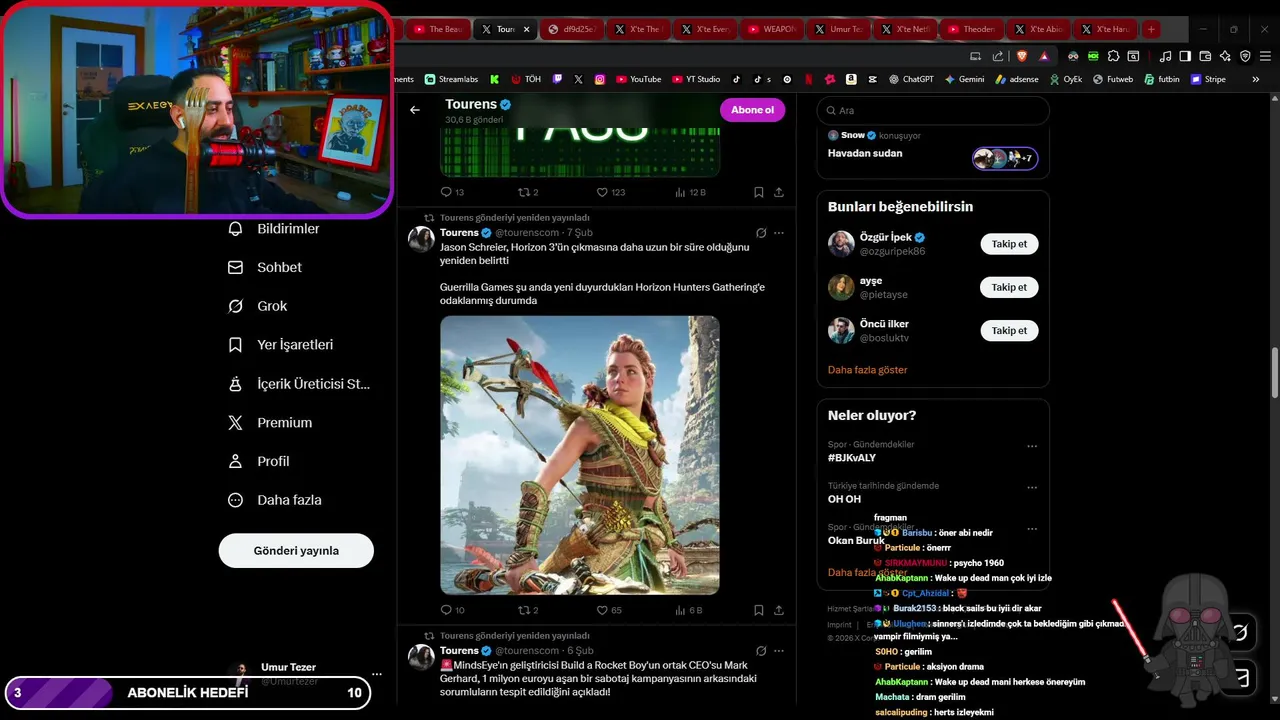Switch to the Theoden YouTube tab
Screen dimensions: 1280x720
click(971, 29)
